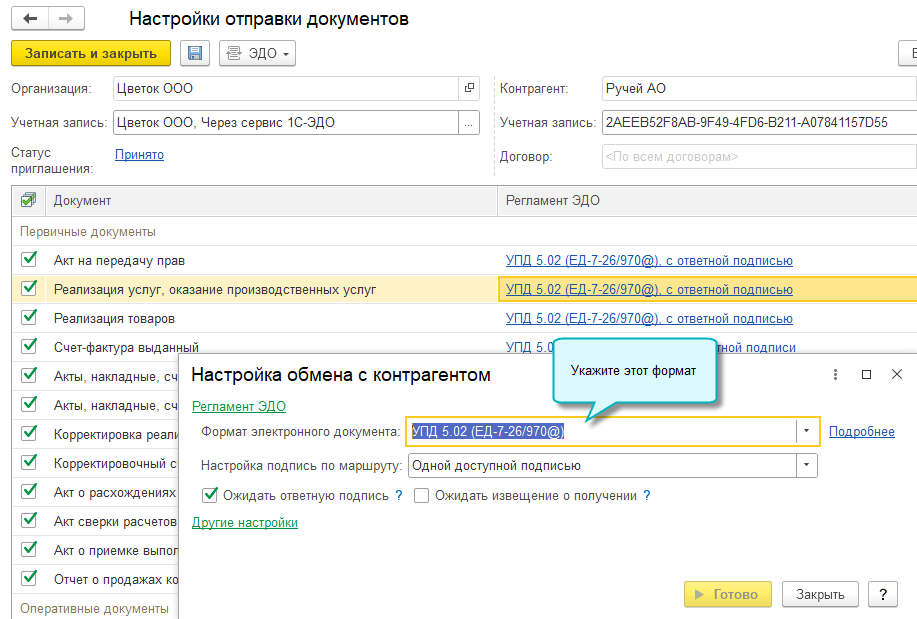The width and height of the screenshot is (917, 619).
Task: Open the dialog's three-dot options menu
Action: point(836,374)
